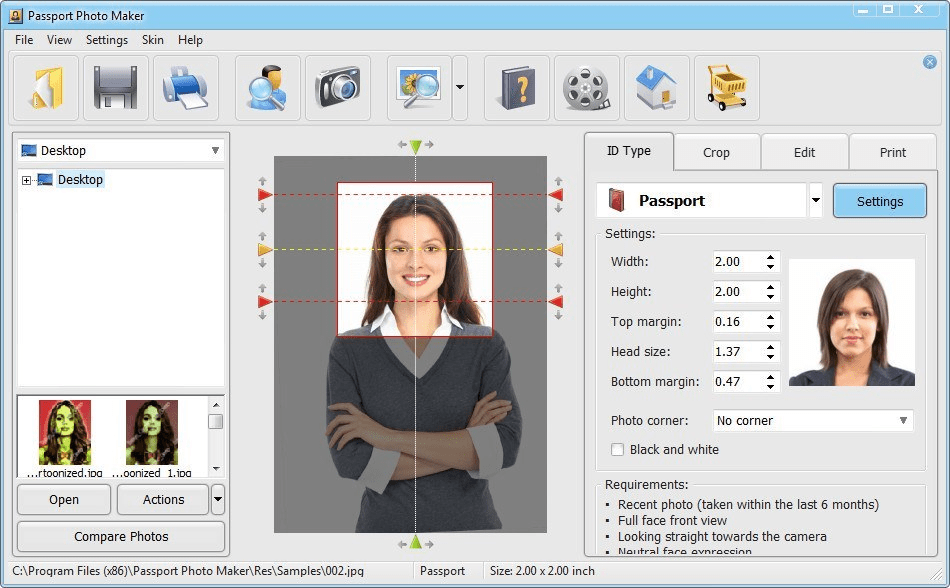The width and height of the screenshot is (950, 588).
Task: Increase Head size with the stepper arrow
Action: point(771,346)
